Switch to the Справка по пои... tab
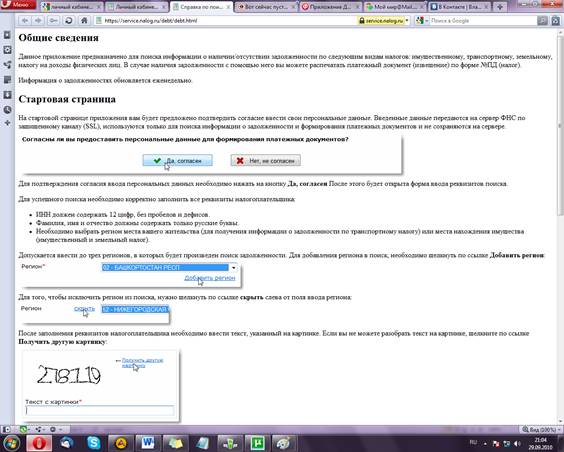This screenshot has height=452, width=564. pos(202,7)
